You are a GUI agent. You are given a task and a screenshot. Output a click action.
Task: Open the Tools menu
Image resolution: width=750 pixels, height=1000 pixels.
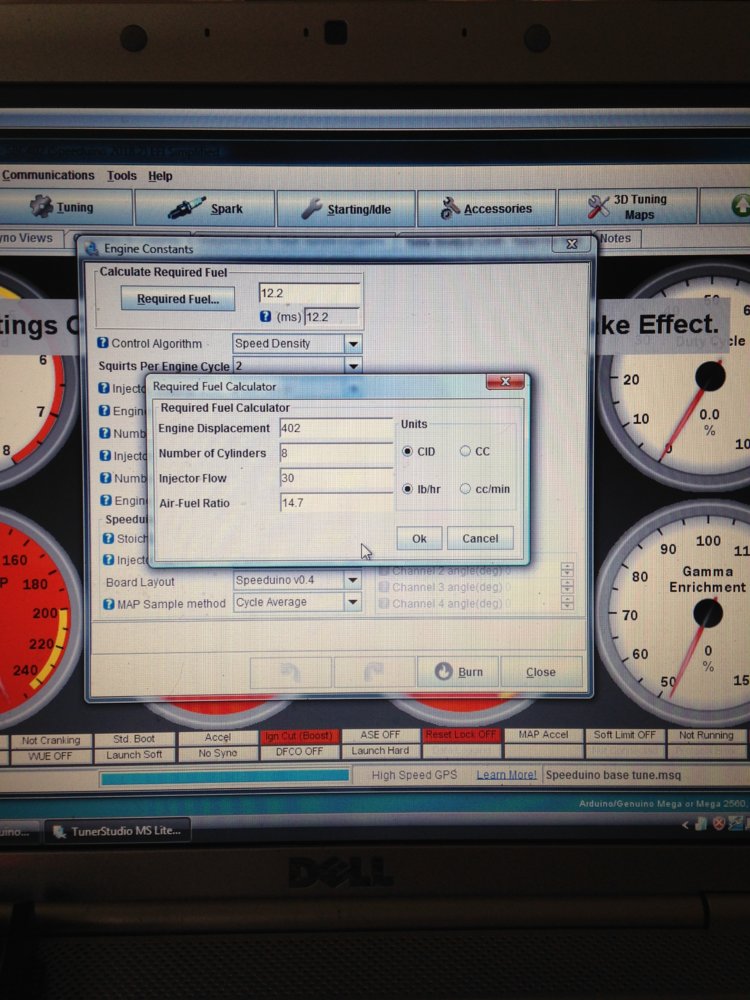point(122,175)
